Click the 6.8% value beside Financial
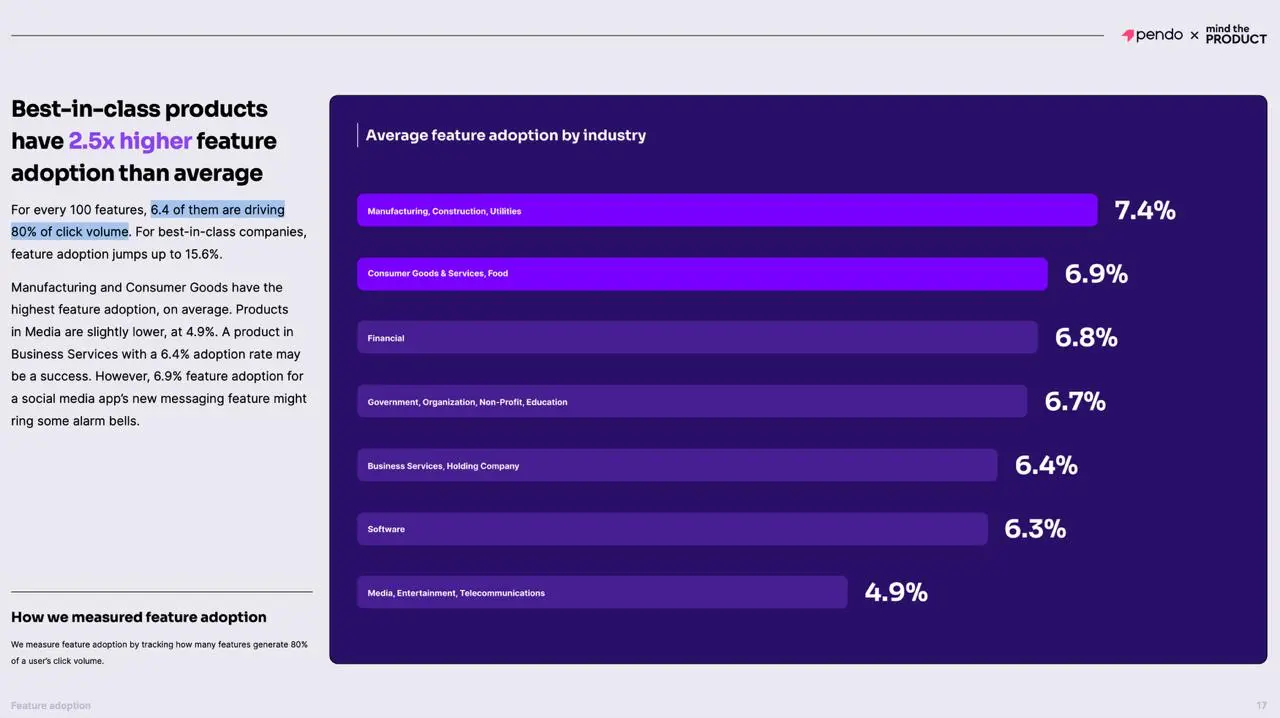Image resolution: width=1280 pixels, height=718 pixels. 1086,338
